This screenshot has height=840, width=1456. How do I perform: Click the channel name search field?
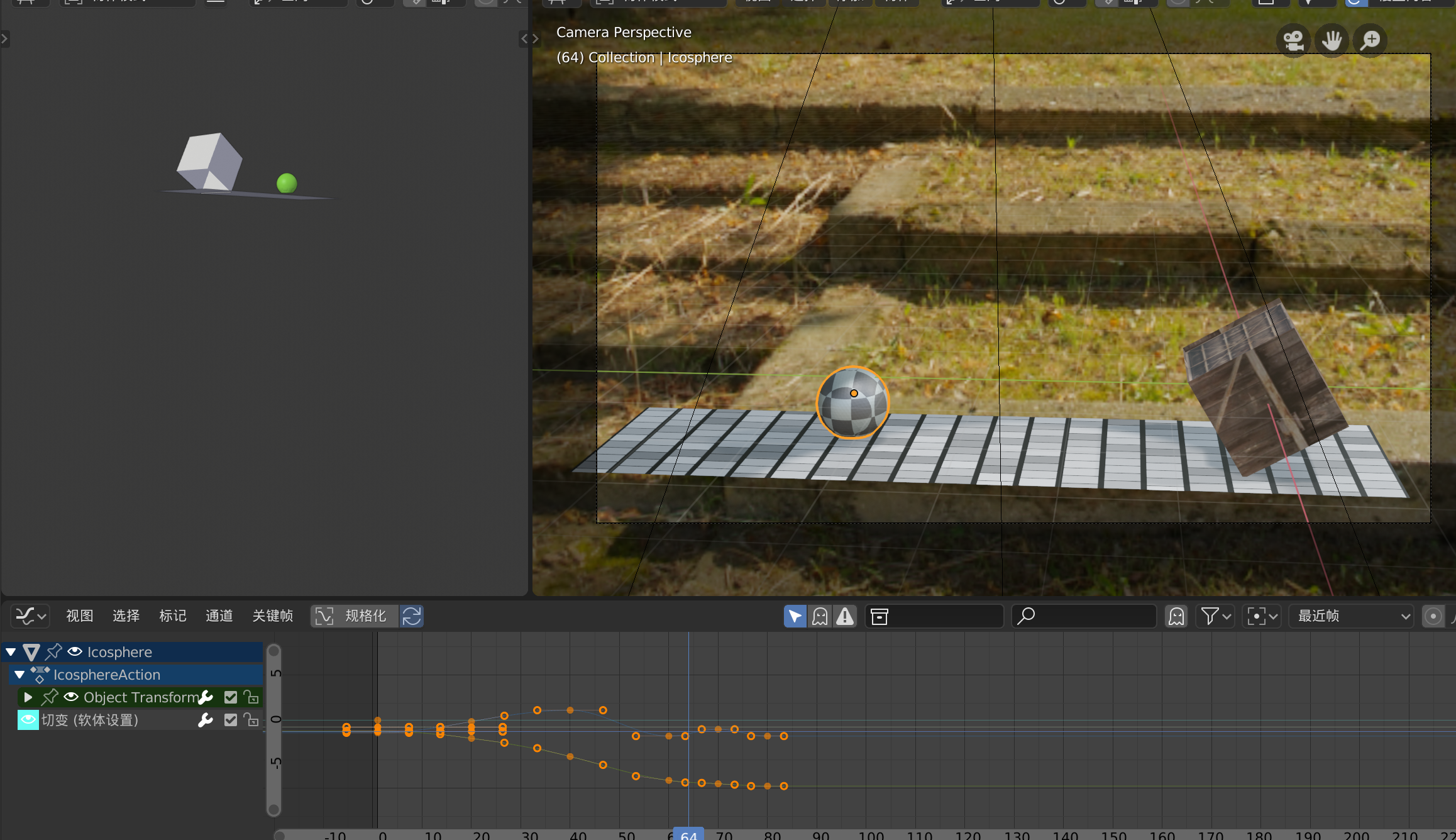pos(1084,616)
